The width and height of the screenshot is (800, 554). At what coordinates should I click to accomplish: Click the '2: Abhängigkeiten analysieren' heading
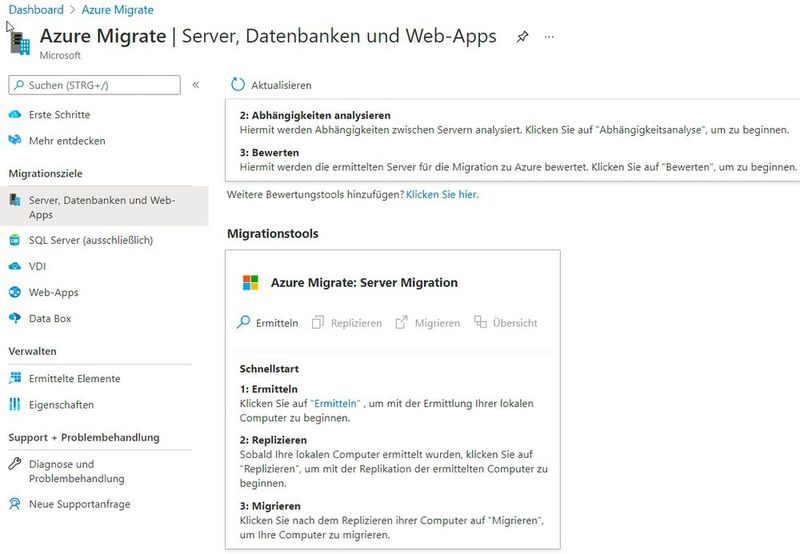point(315,115)
